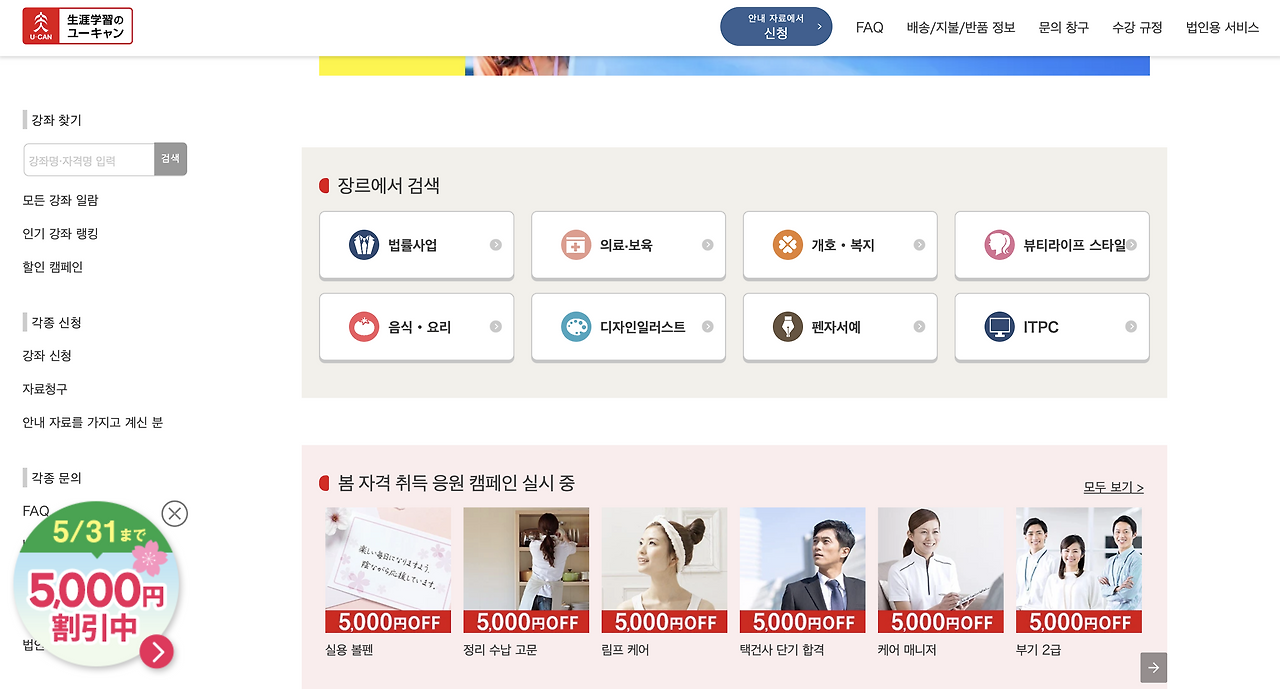Screen dimensions: 1280x689
Task: Select the 음식·요리 tomato icon
Action: click(364, 327)
